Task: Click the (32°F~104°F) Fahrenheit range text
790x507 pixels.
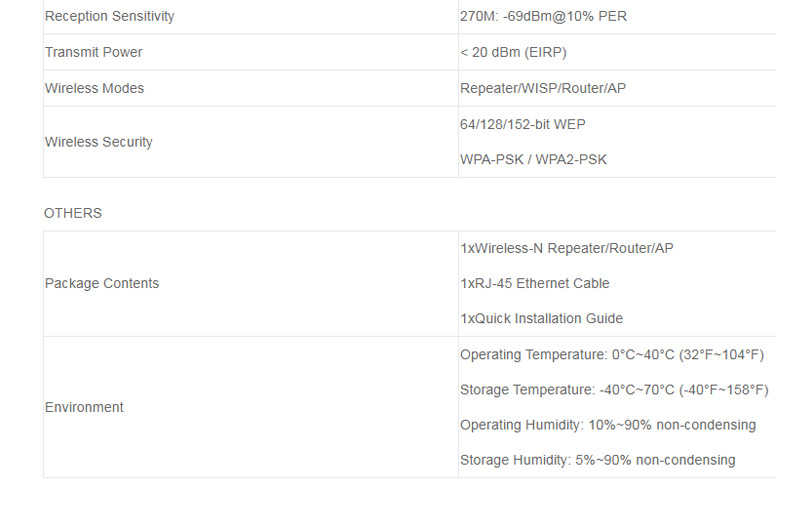Action: 722,354
